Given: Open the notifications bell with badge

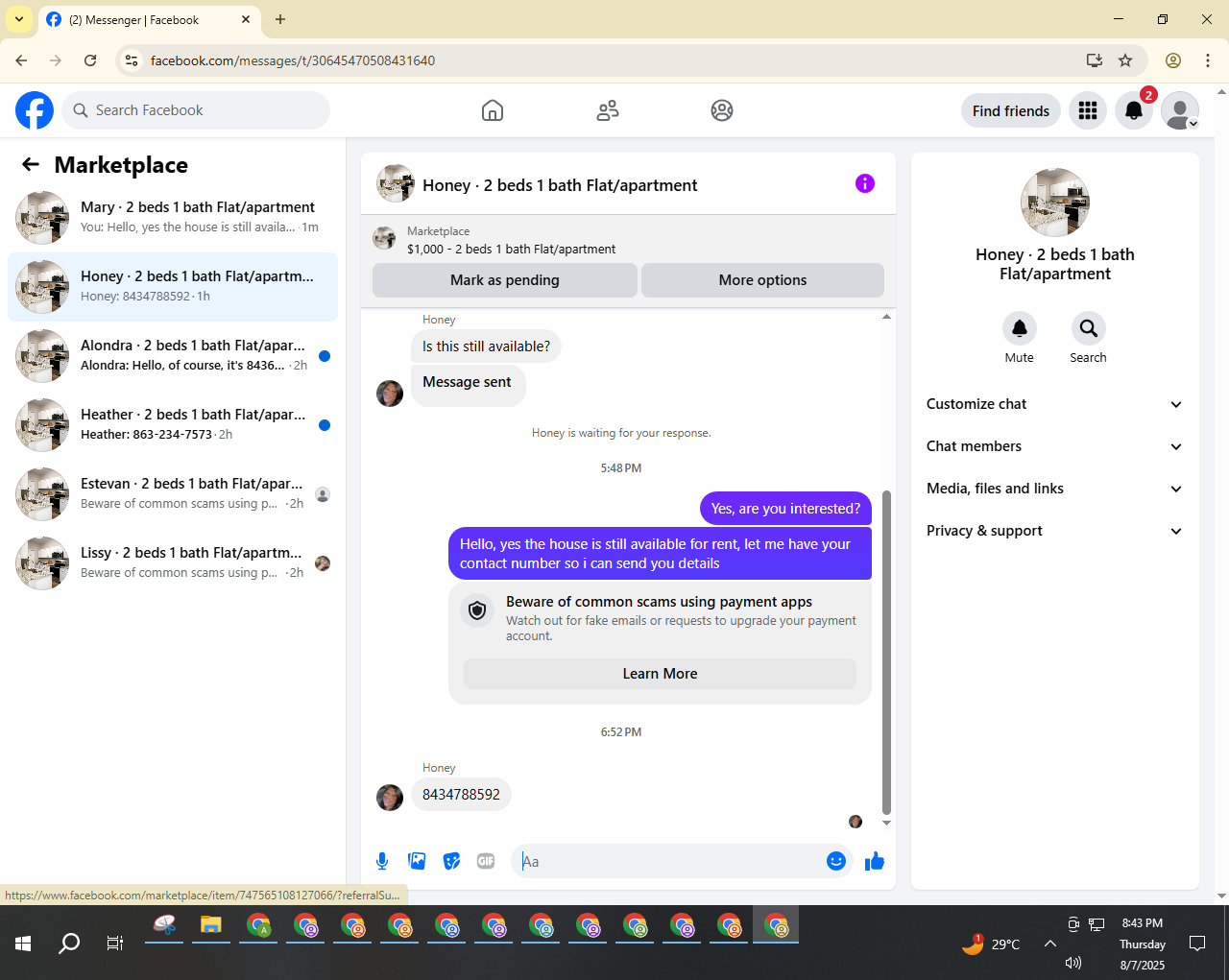Looking at the screenshot, I should pos(1134,110).
